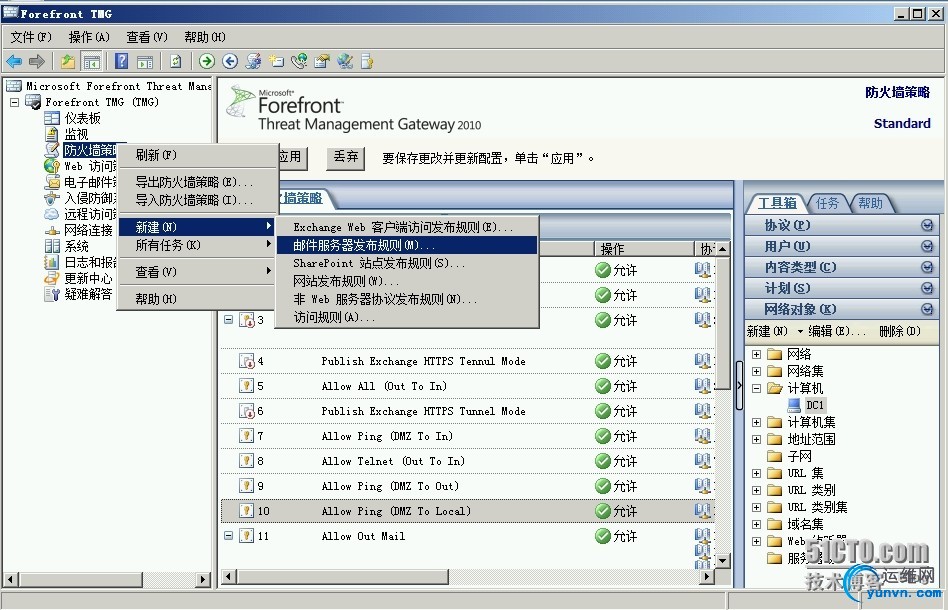Click the rule icon of rule 7
This screenshot has width=948, height=610.
pos(246,436)
